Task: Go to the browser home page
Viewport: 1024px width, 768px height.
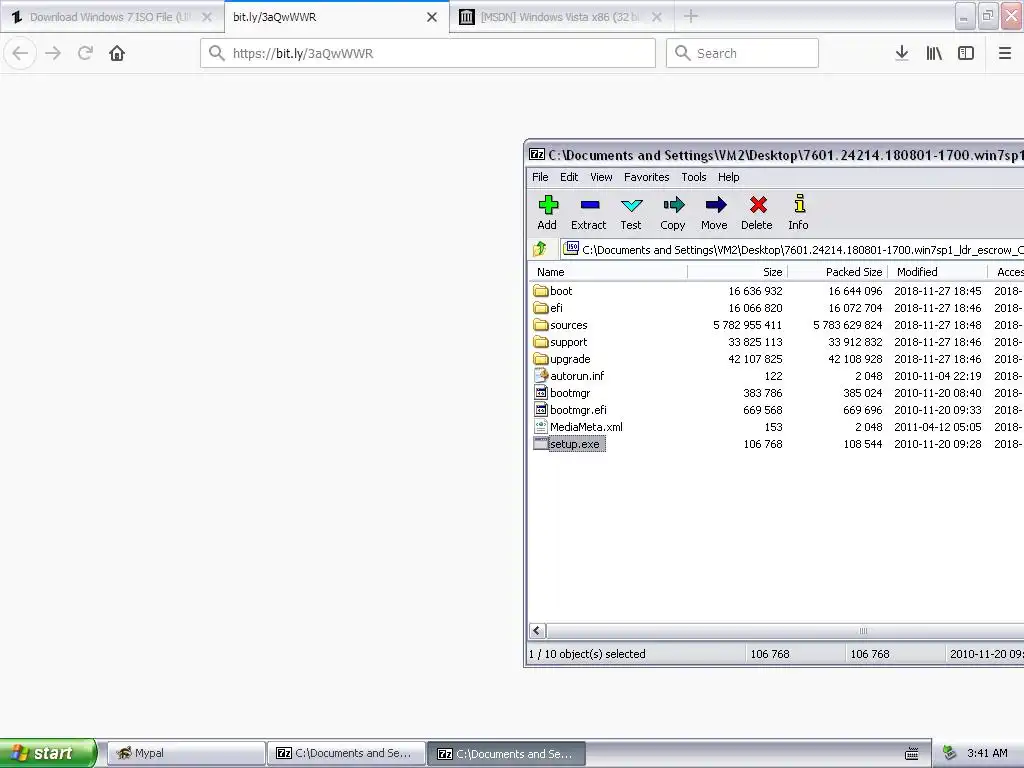Action: [117, 53]
